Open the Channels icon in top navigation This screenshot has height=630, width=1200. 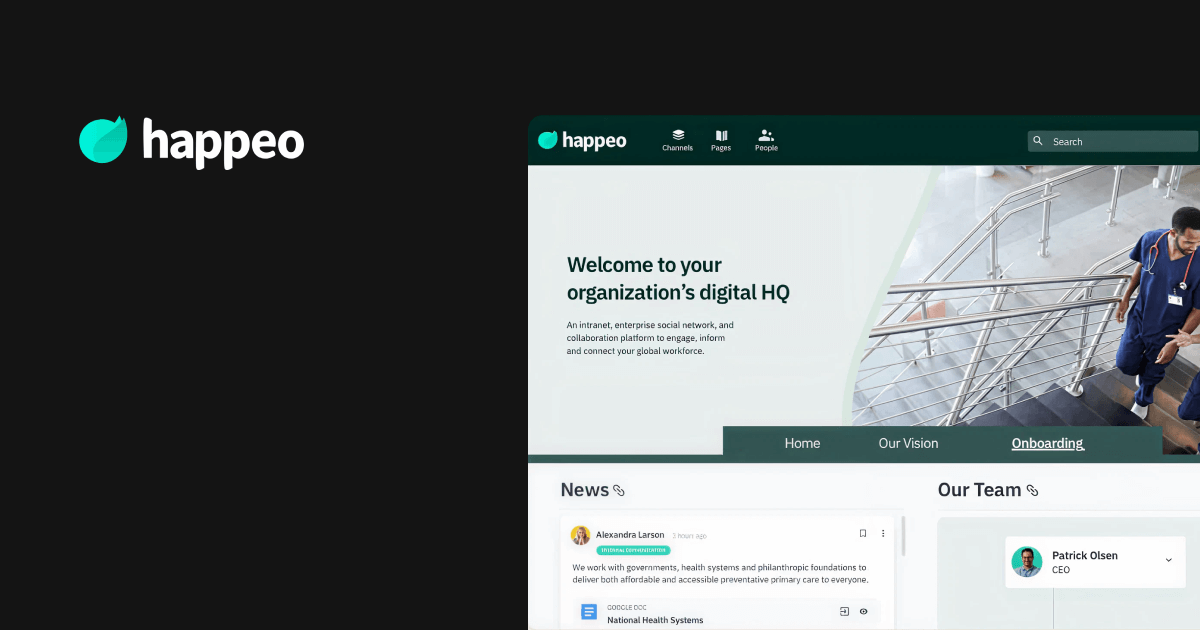click(677, 136)
